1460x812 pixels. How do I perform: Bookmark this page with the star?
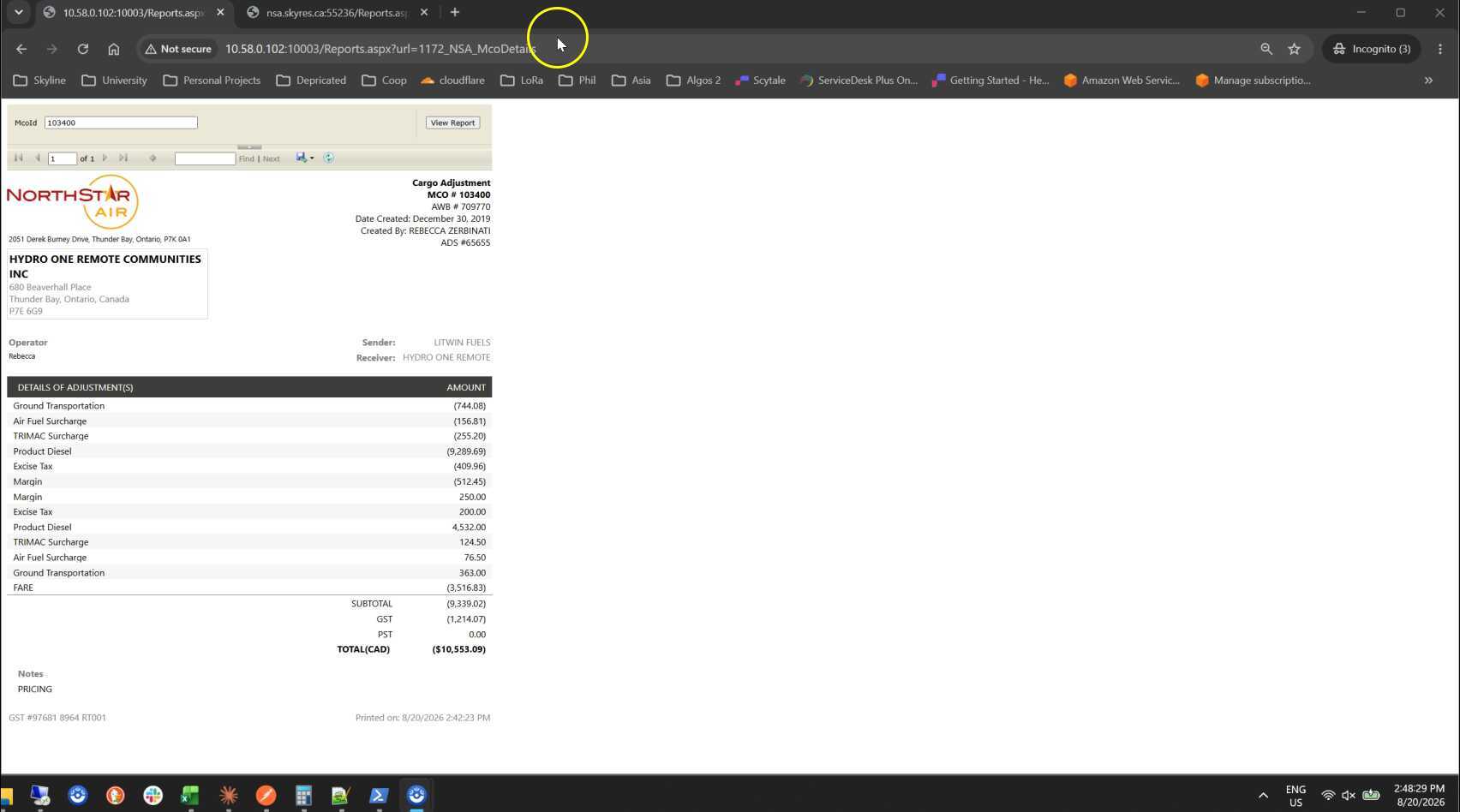(x=1295, y=49)
